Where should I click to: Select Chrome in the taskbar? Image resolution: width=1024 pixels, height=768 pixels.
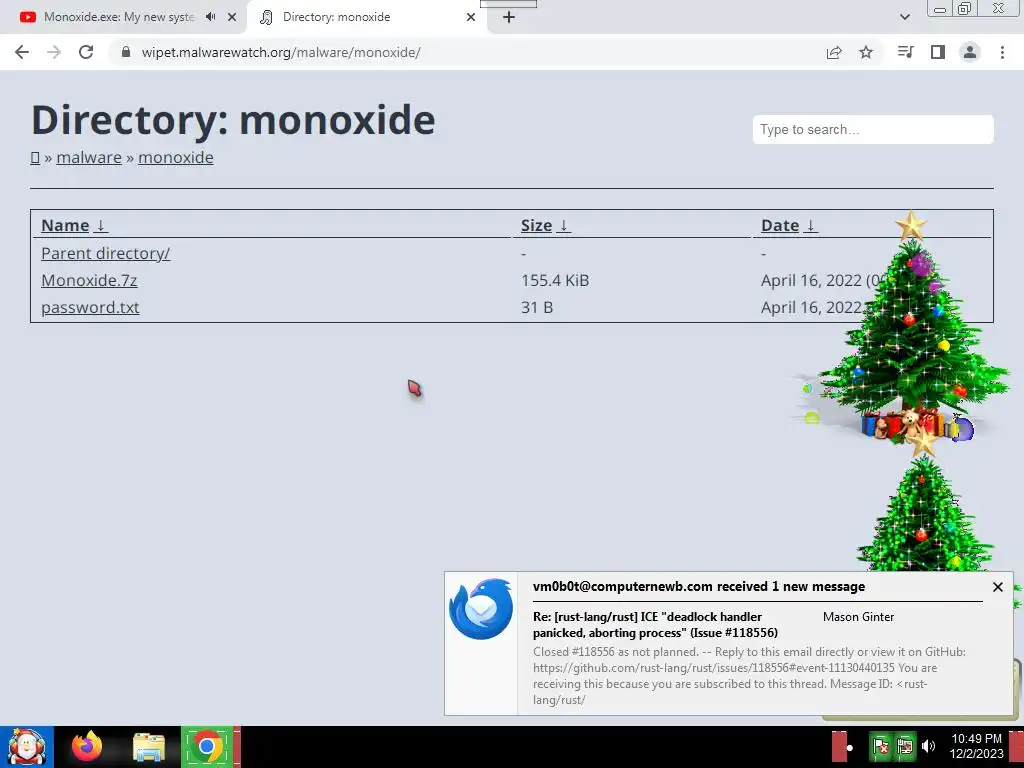tap(207, 746)
